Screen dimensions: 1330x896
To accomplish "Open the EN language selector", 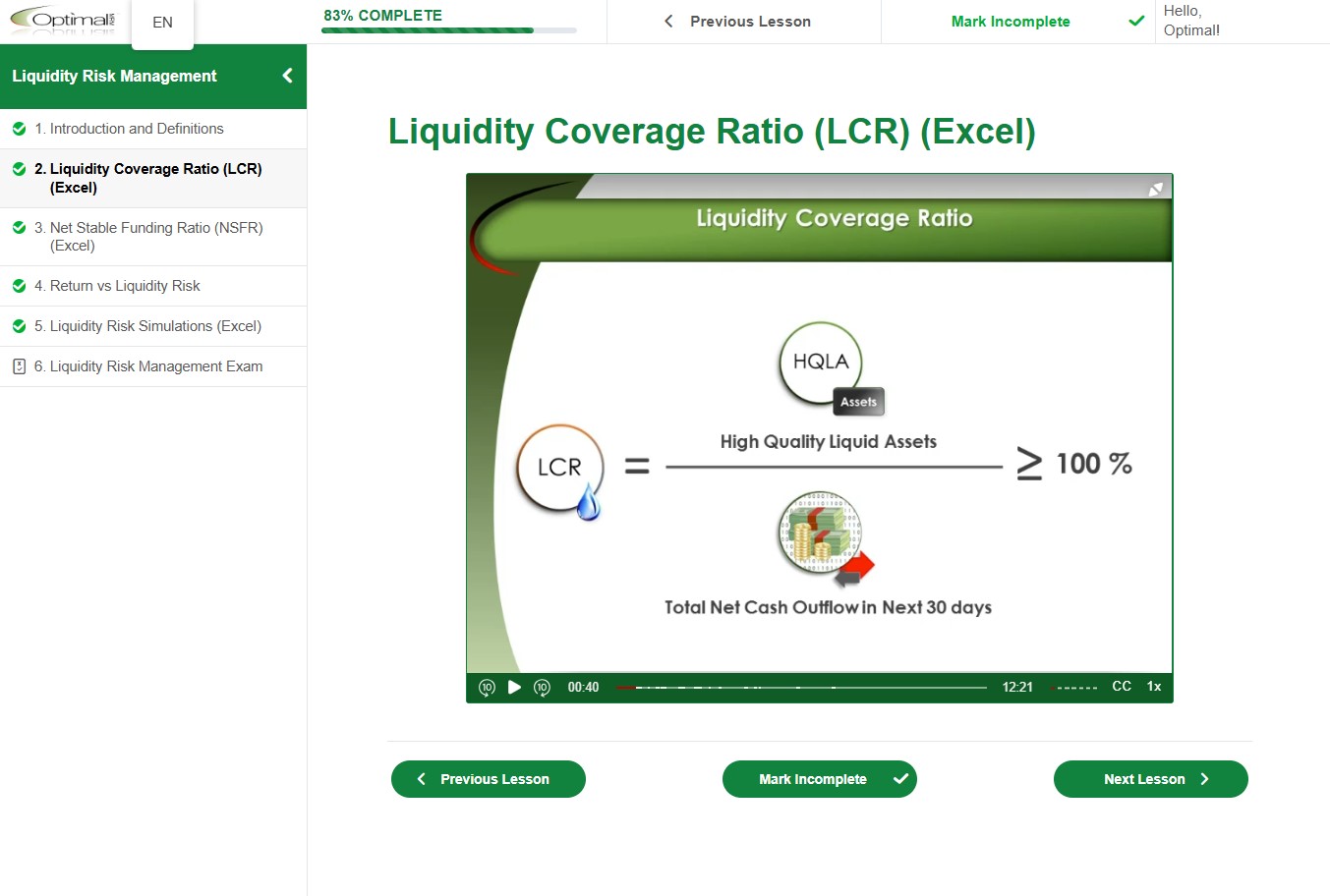I will click(x=162, y=22).
